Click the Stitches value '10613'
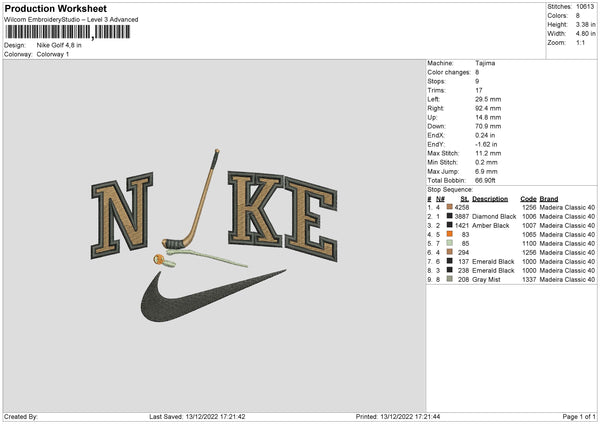 tap(585, 7)
